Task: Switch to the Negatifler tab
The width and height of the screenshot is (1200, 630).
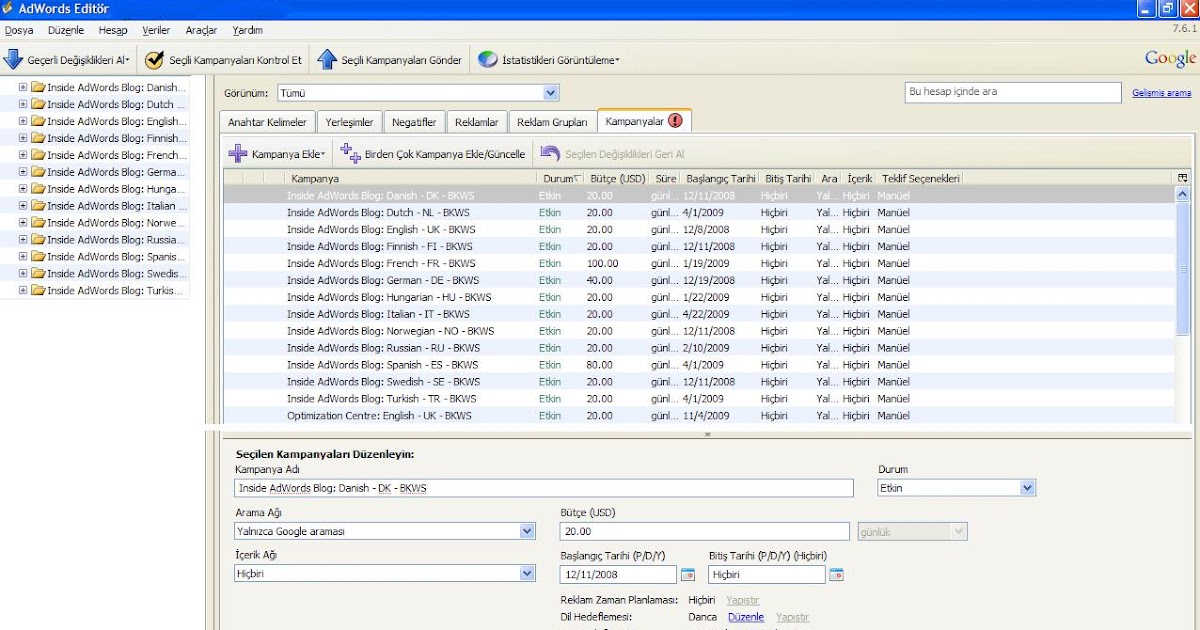Action: click(x=414, y=122)
